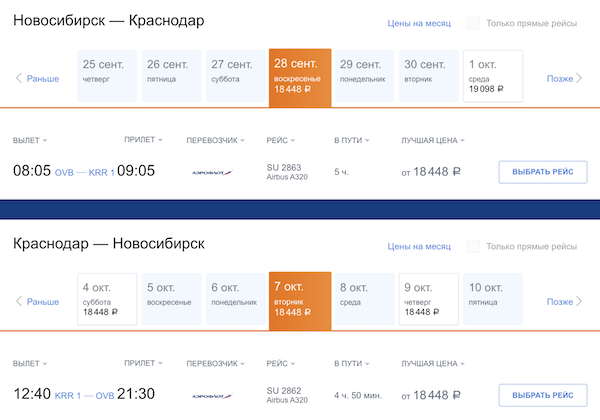
Task: Click right arrow 'Позже' in Novosibirsk–Krasnodar dates
Action: click(564, 79)
